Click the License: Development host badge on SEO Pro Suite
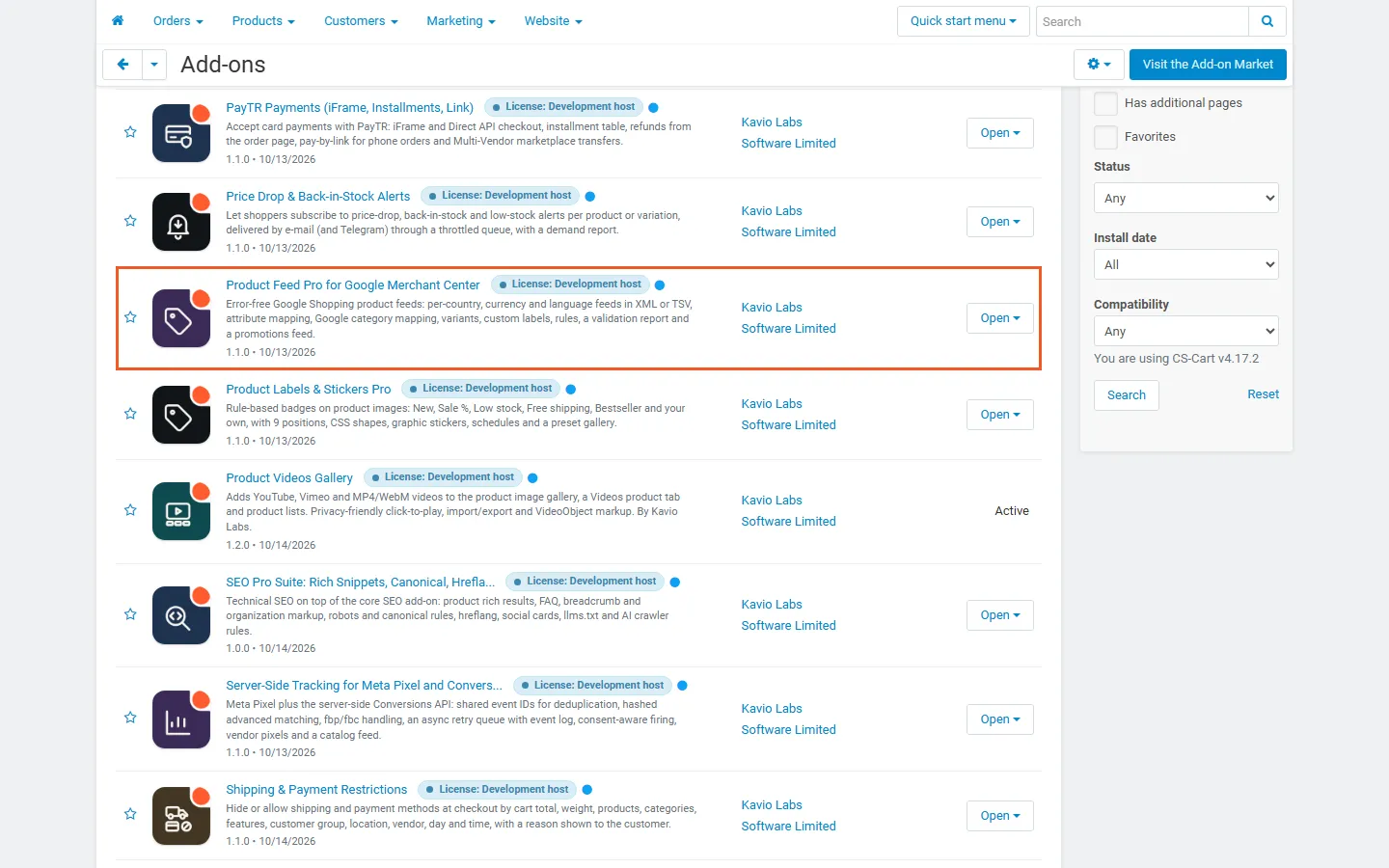 (x=584, y=582)
